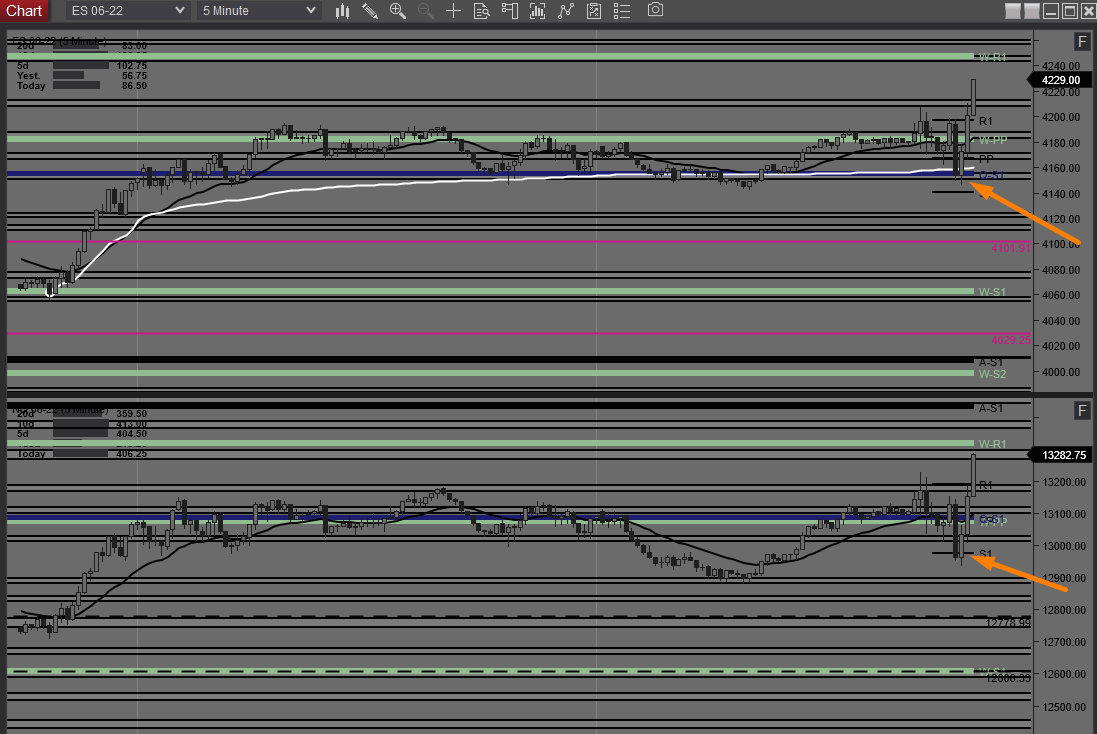The width and height of the screenshot is (1097, 734).
Task: Maximize the chart window
Action: click(x=1070, y=10)
